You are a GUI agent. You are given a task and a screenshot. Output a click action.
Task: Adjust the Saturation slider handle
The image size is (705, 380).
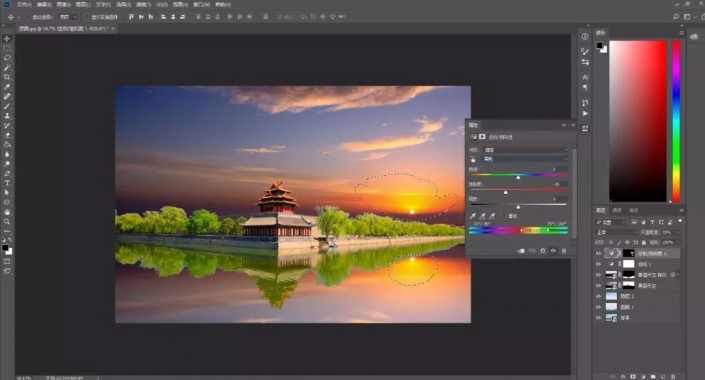click(x=506, y=192)
